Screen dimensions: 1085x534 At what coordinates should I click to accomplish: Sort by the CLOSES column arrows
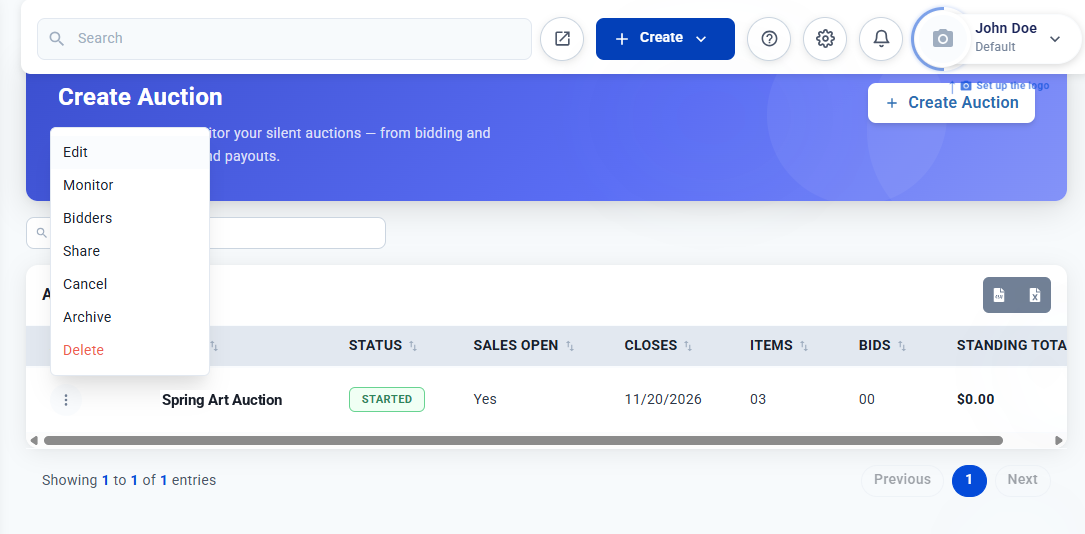click(688, 346)
